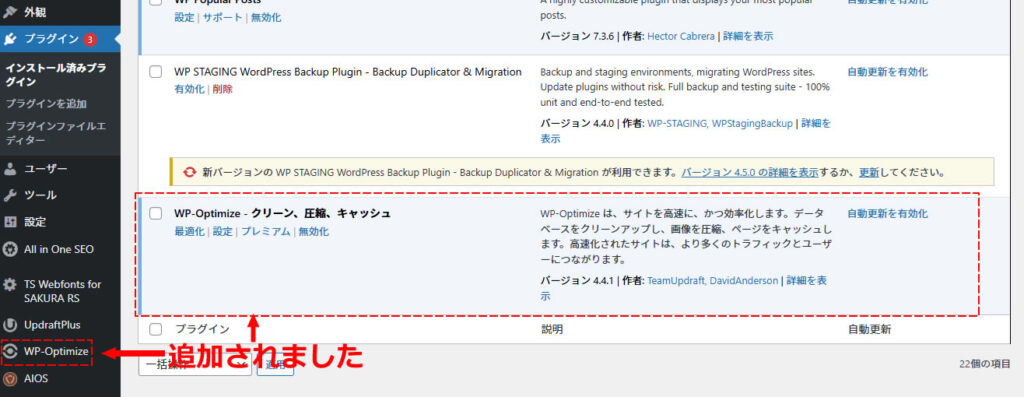This screenshot has width=1024, height=397.
Task: Click the ユーザー user icon
Action: (10, 169)
